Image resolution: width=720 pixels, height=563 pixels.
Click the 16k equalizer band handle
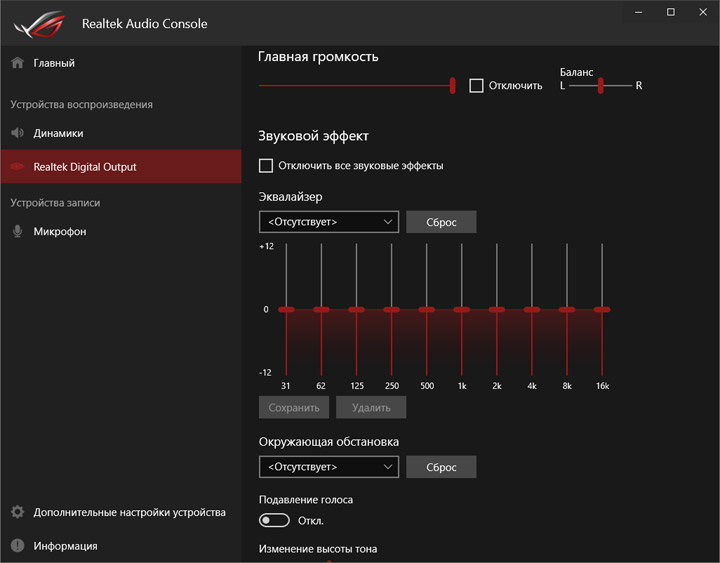602,310
